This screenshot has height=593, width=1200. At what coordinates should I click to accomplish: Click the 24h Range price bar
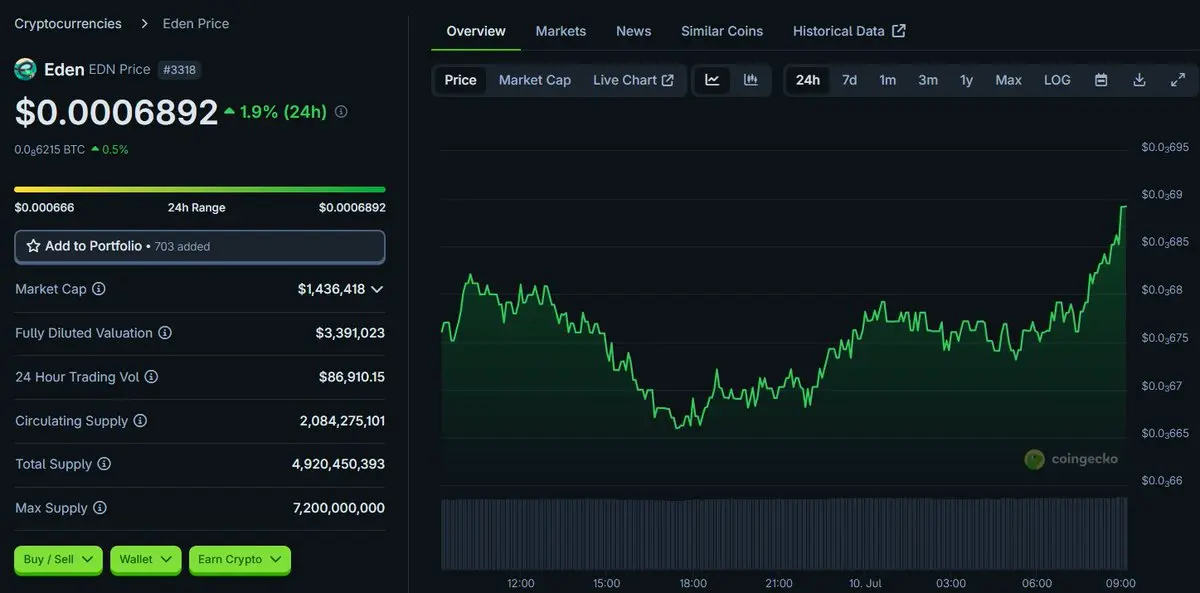(x=200, y=189)
